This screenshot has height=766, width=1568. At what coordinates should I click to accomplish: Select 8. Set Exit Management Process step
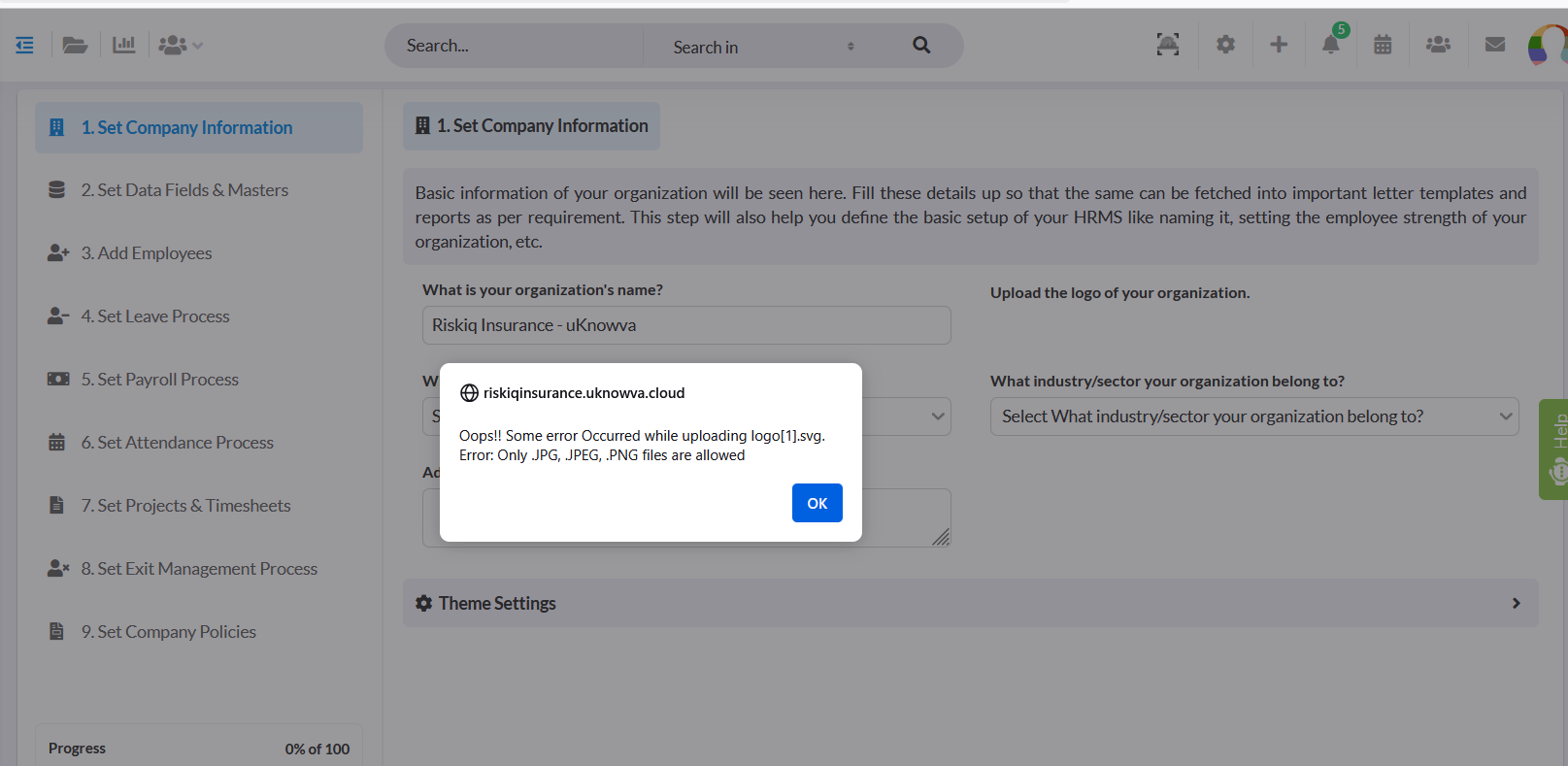[x=199, y=569]
